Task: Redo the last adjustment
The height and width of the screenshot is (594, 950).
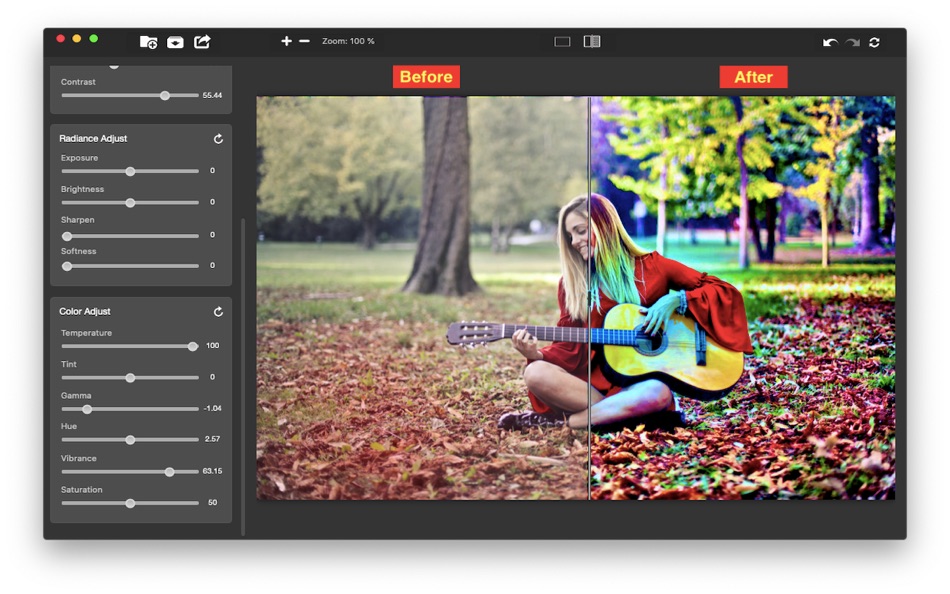Action: tap(851, 42)
